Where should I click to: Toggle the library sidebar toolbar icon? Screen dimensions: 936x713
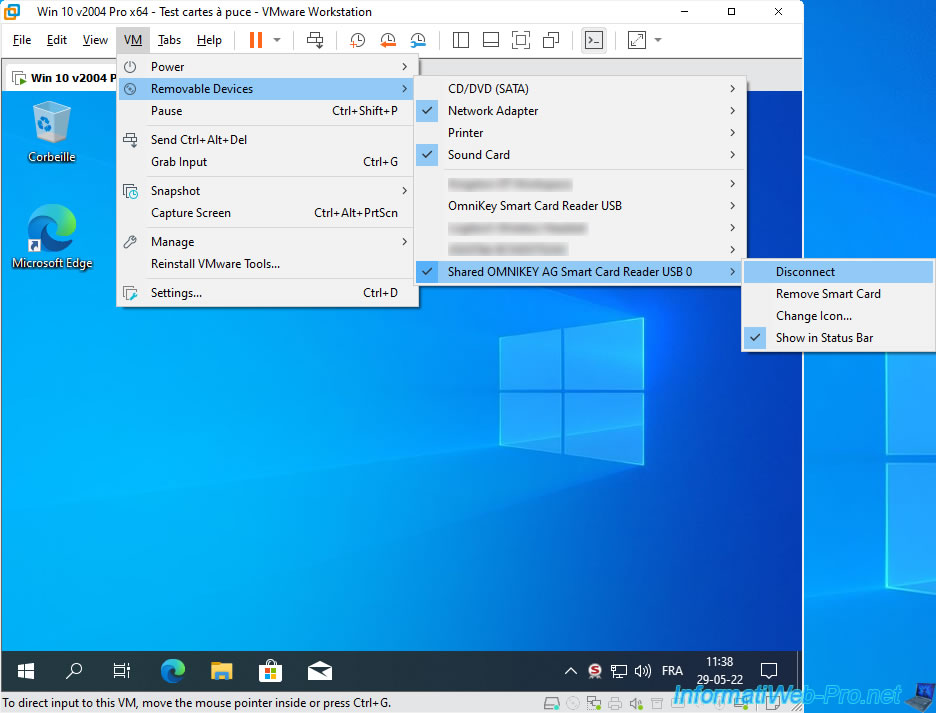point(460,40)
